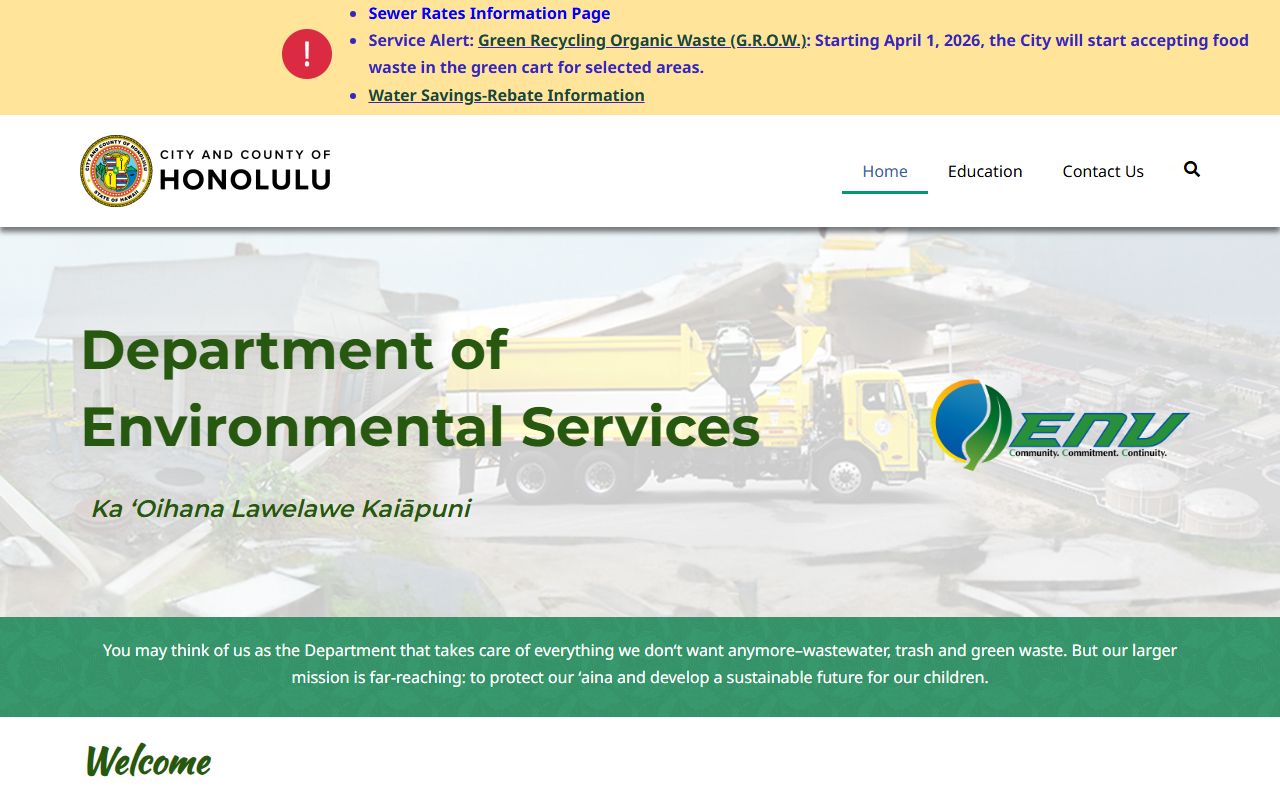Click the Department of Environmental Services heading

(420, 388)
